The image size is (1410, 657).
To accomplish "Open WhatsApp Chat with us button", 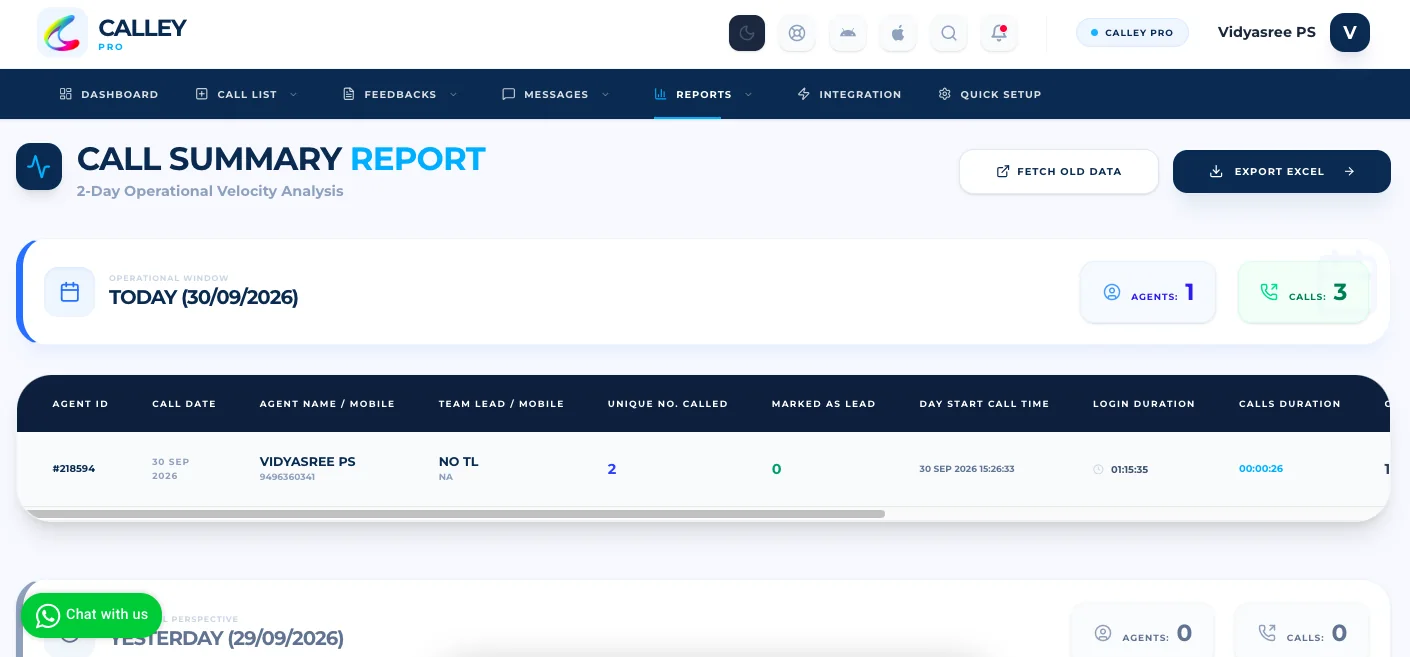I will (91, 615).
